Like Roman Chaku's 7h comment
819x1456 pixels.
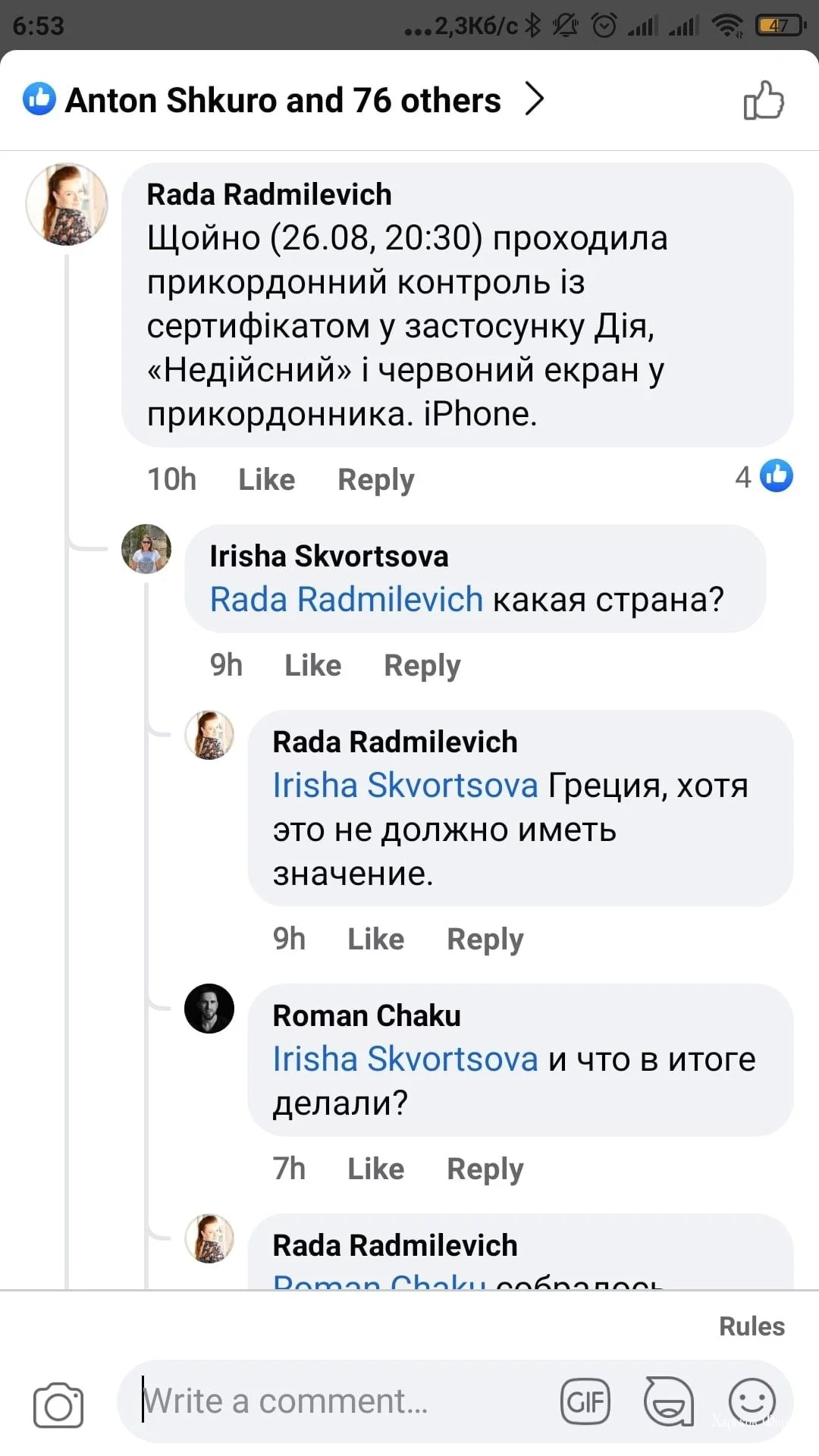pos(375,1169)
